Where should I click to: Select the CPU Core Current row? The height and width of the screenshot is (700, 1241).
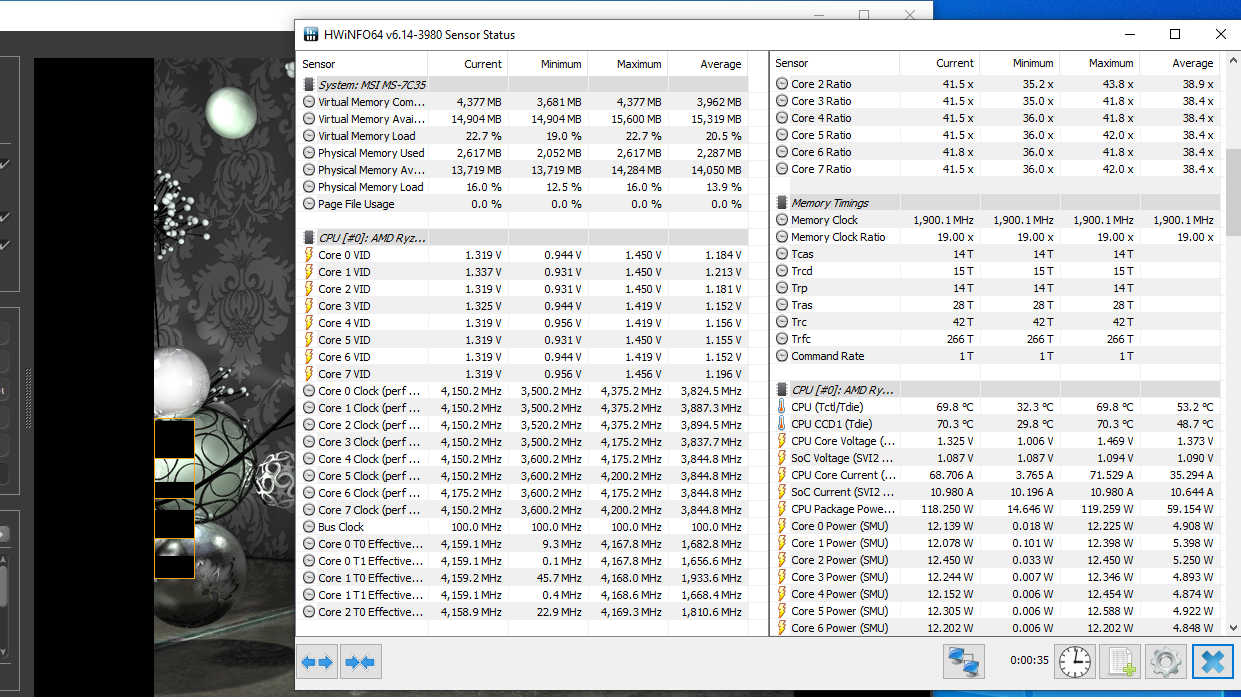(996, 475)
